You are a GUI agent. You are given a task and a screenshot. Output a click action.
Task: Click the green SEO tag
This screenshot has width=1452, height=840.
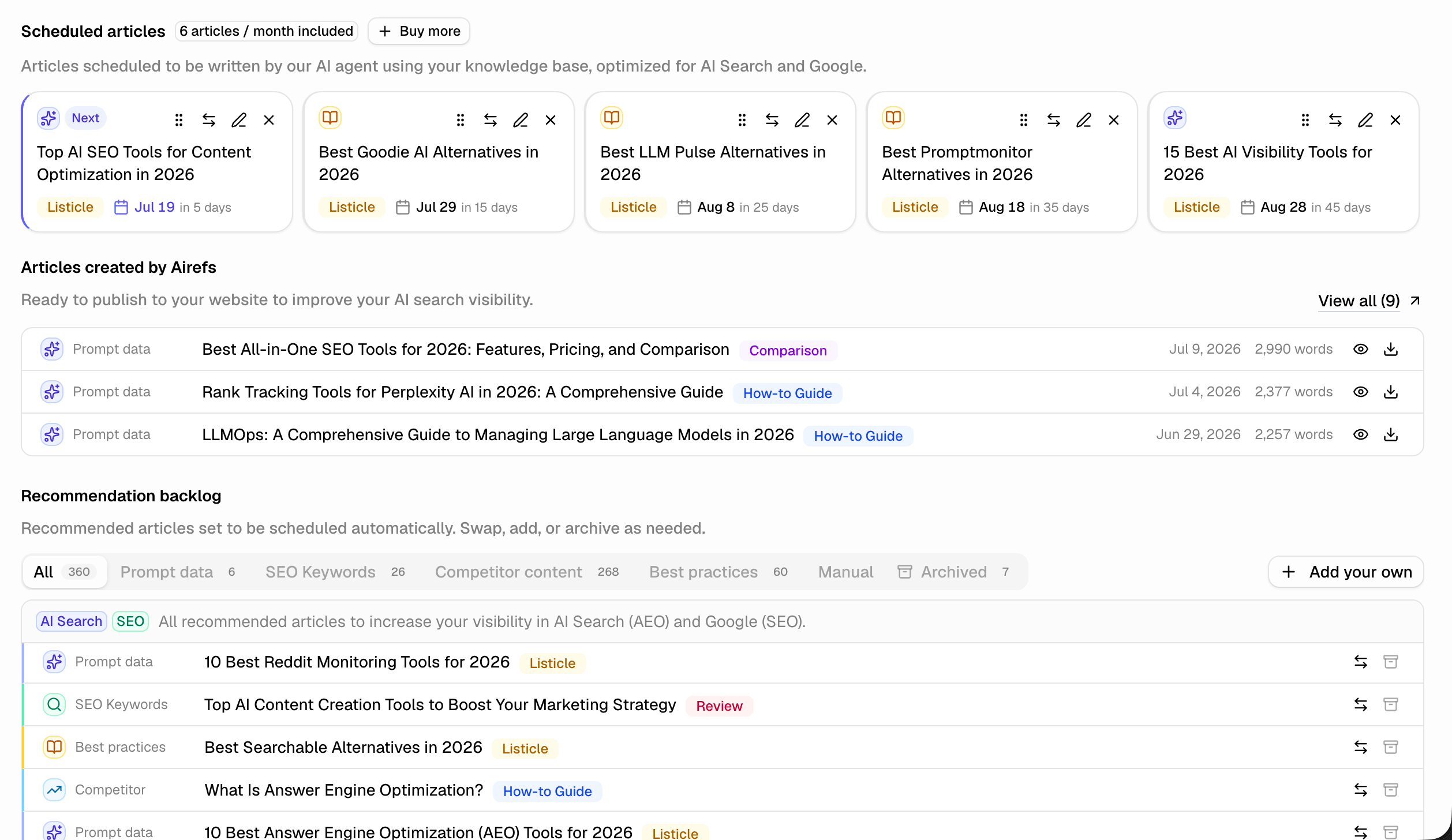point(130,621)
